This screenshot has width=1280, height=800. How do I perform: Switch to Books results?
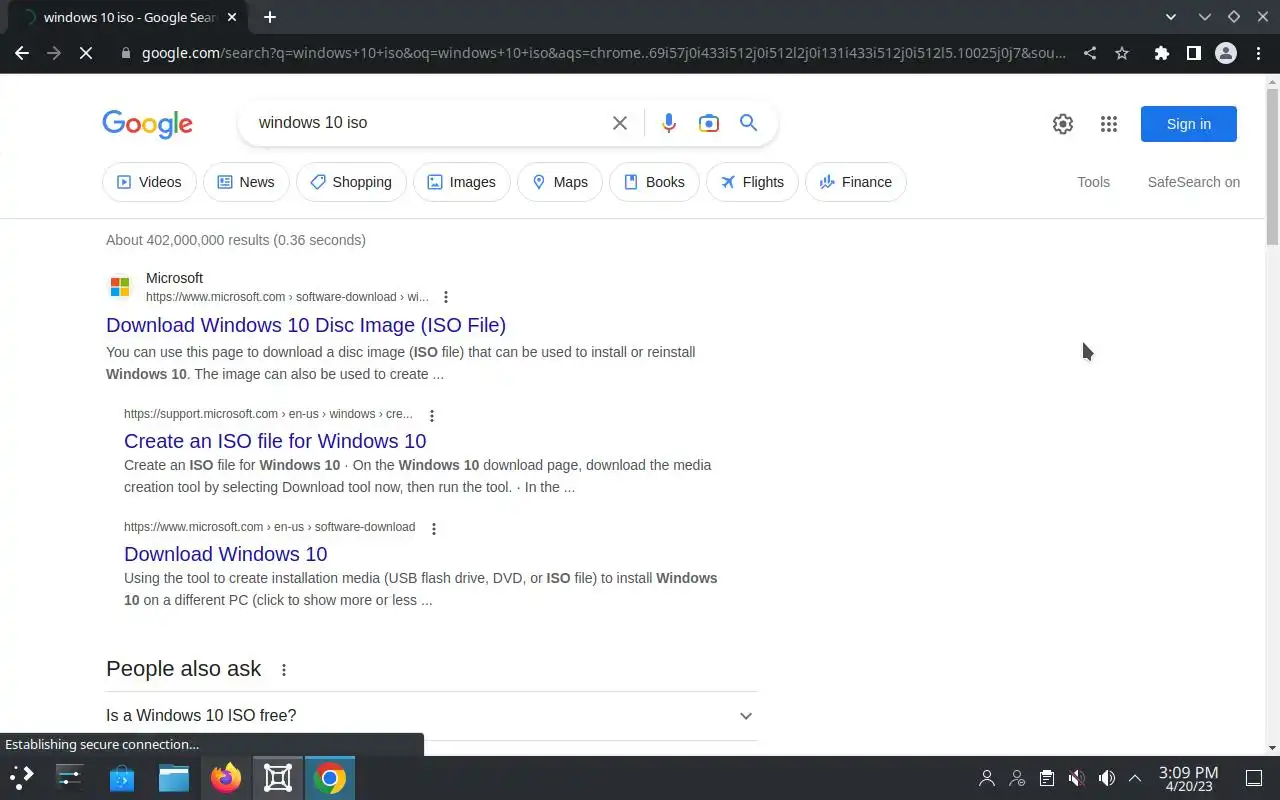coord(654,182)
